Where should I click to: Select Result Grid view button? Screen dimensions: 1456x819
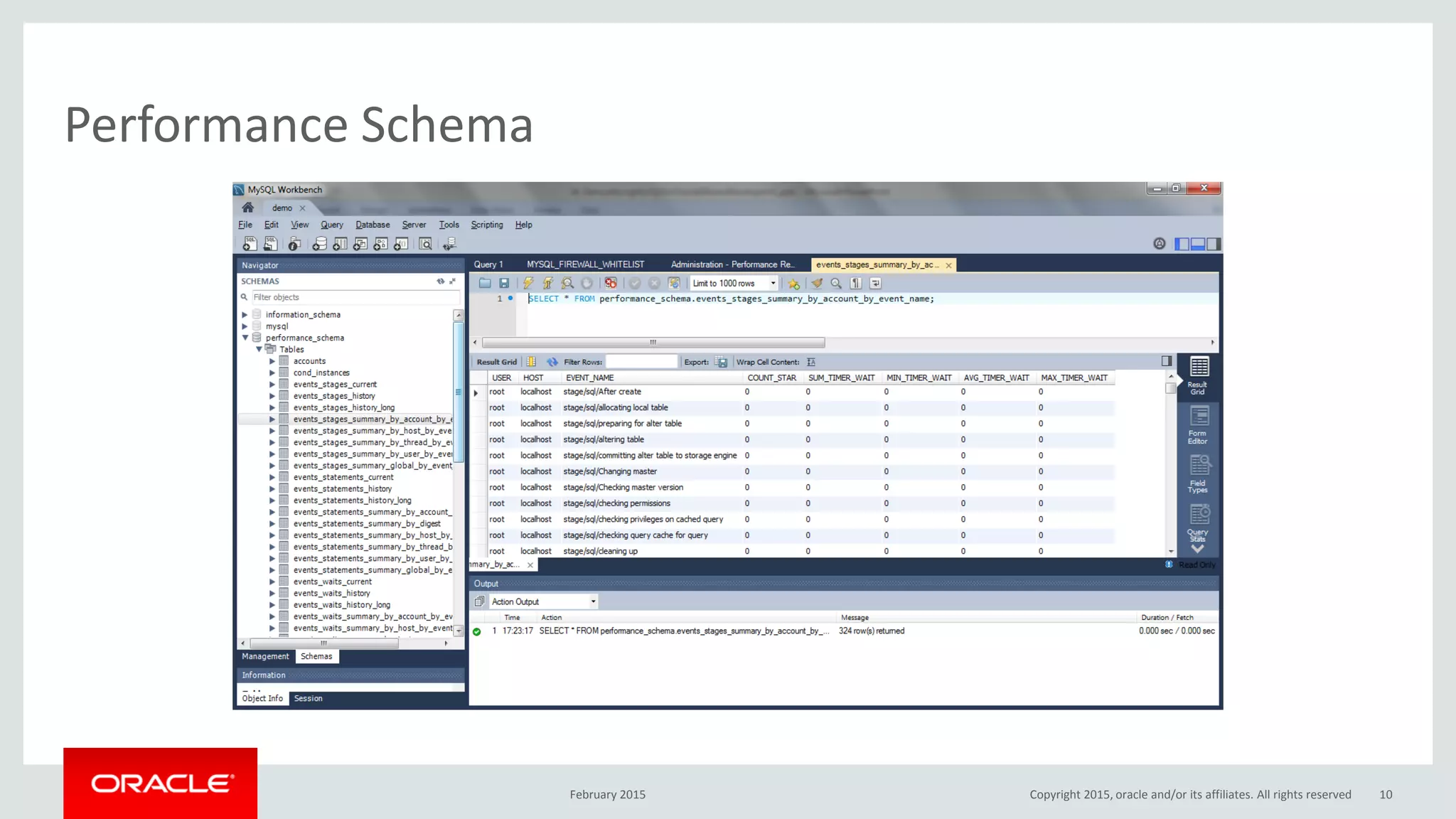1198,376
